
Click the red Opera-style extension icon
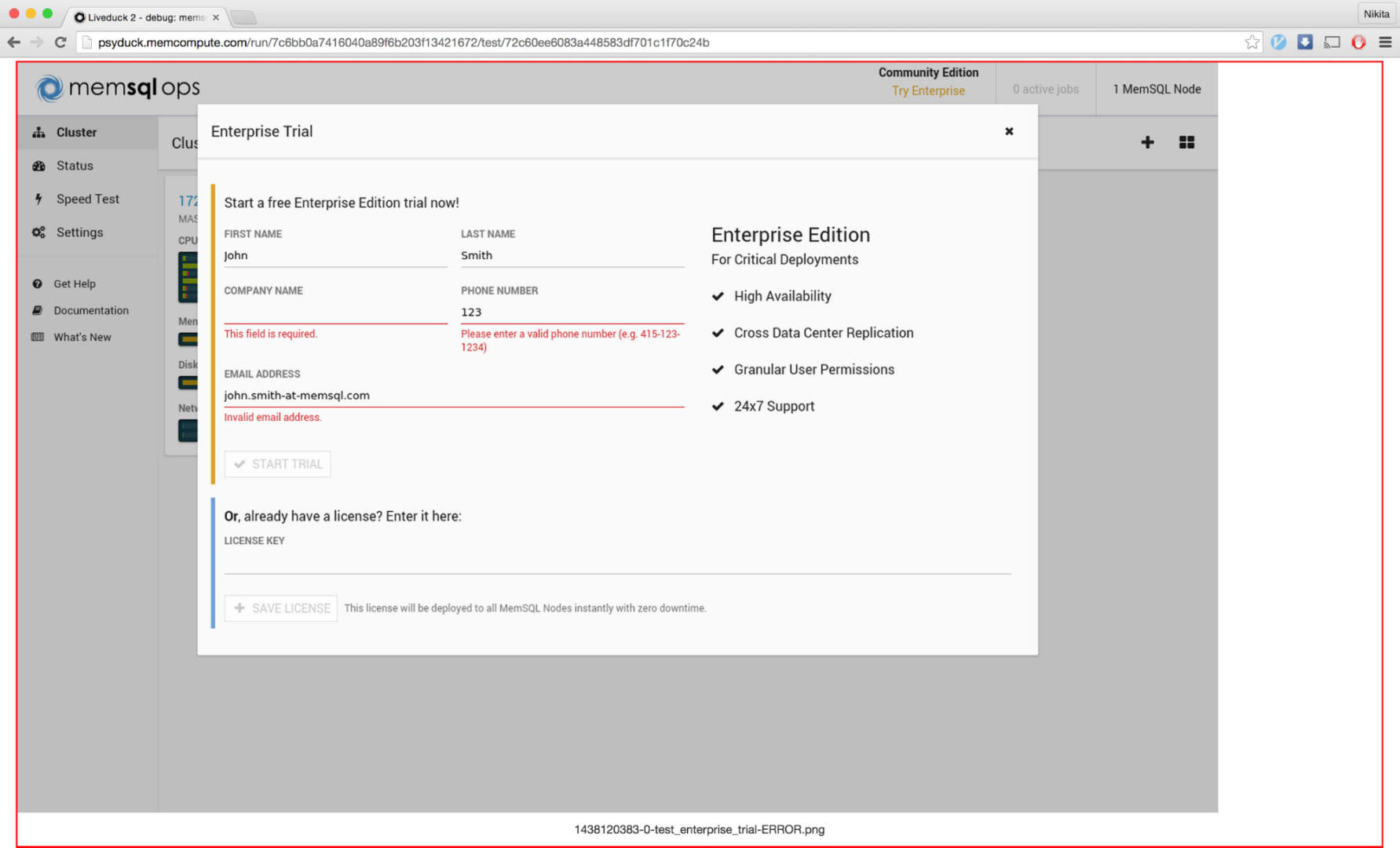point(1358,42)
